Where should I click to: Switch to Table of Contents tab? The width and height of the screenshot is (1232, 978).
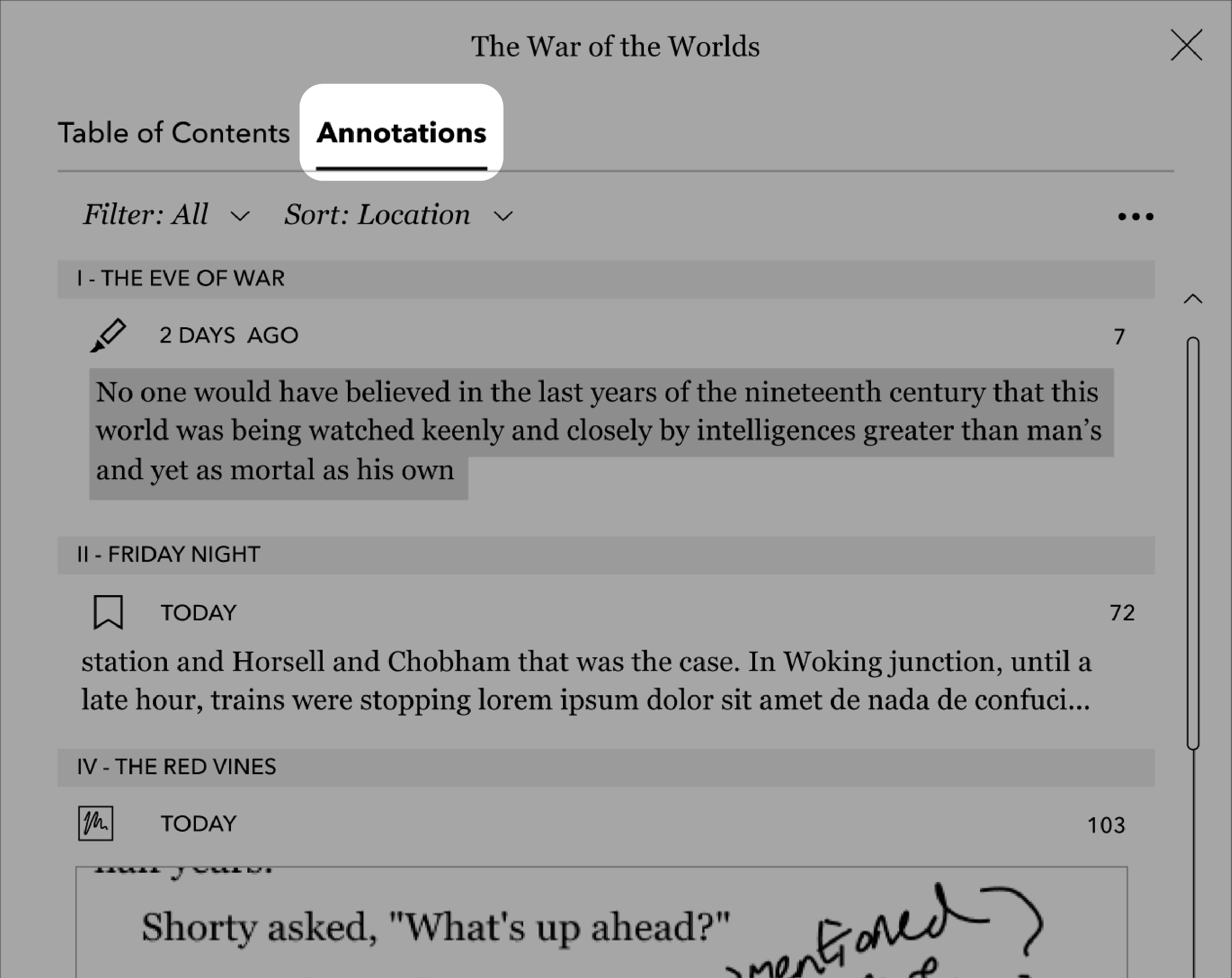tap(173, 131)
